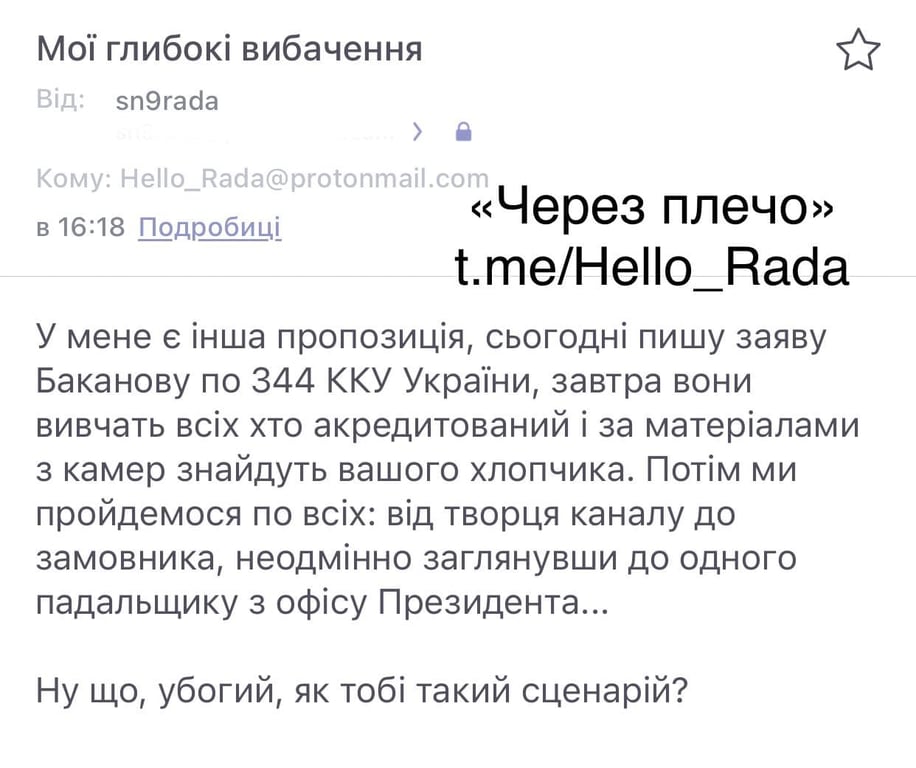Click the line starting У мене є інша
Image resolution: width=916 pixels, height=768 pixels.
tap(432, 338)
